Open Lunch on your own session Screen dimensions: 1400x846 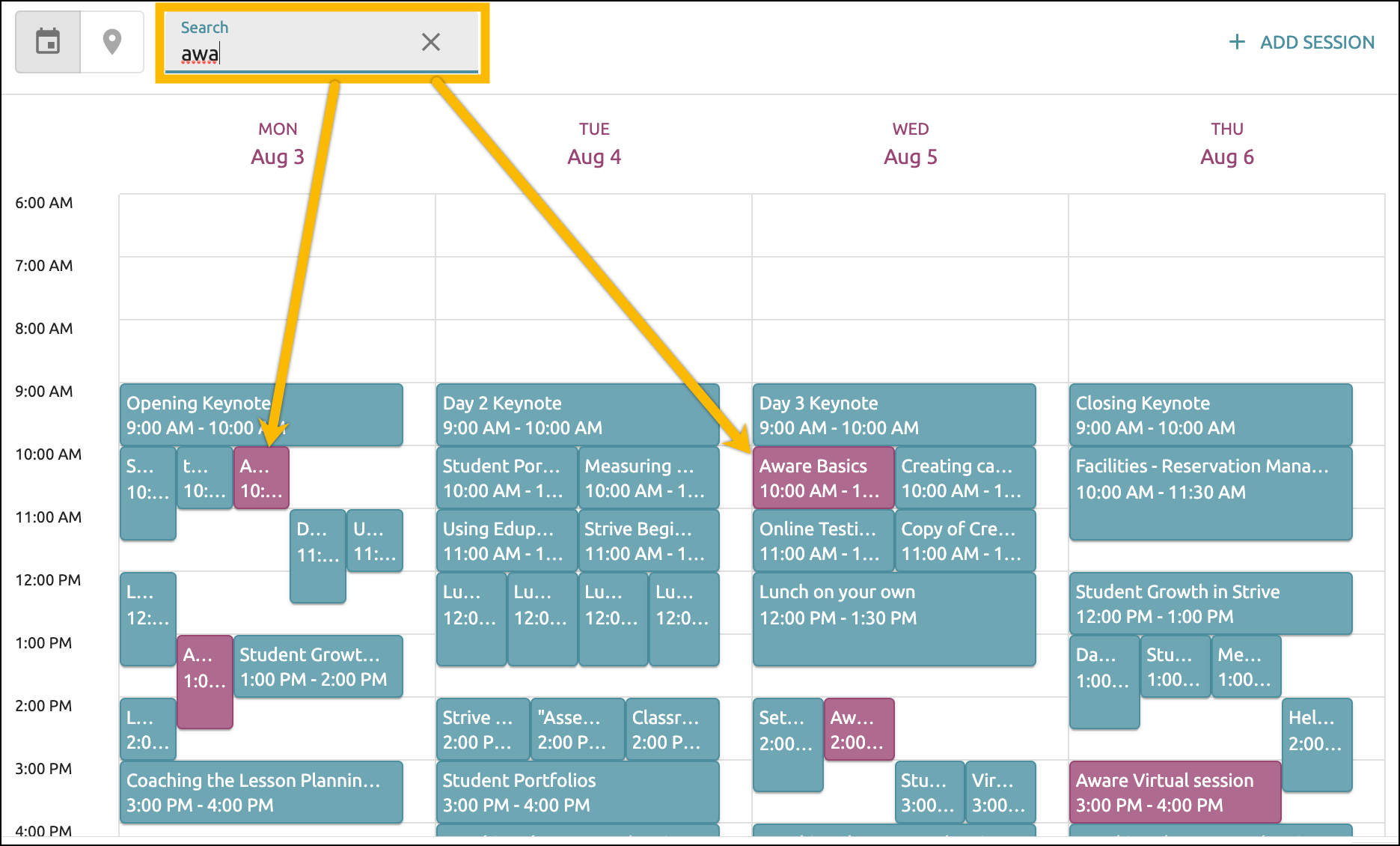894,619
